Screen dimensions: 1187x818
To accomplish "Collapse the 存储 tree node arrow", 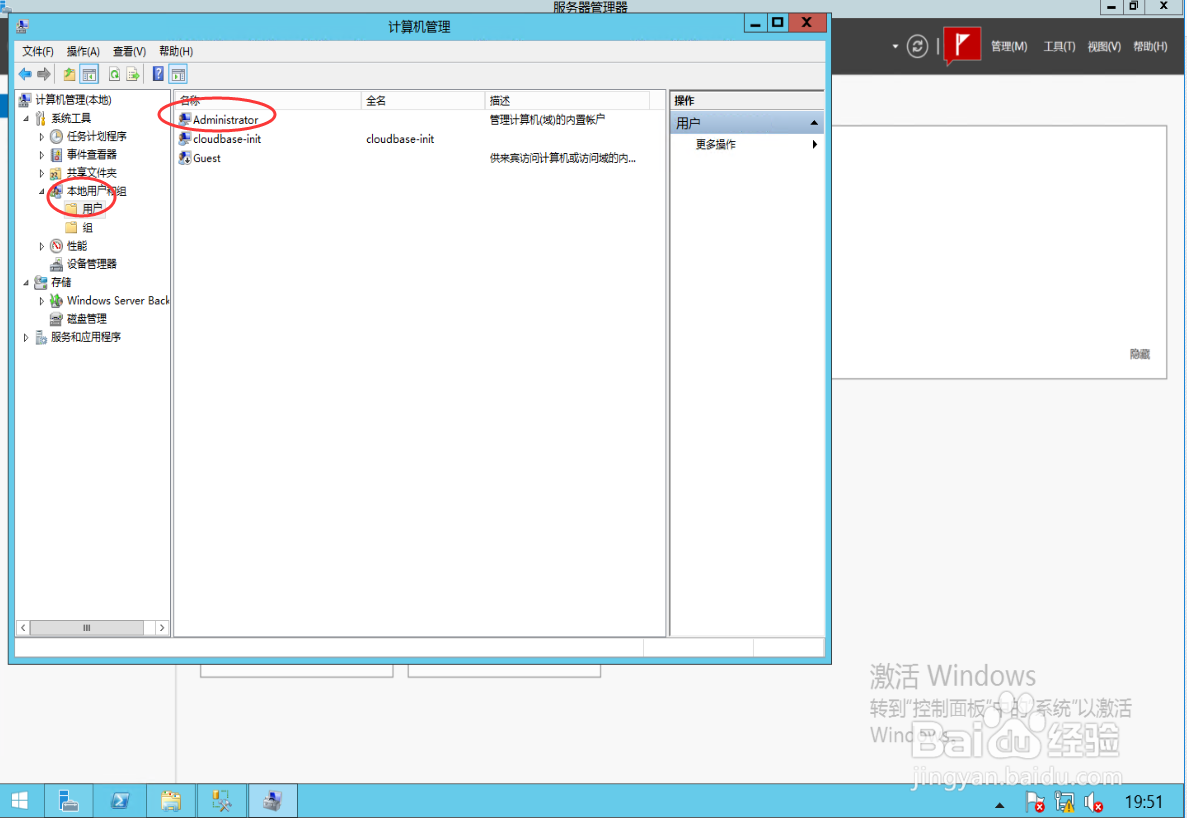I will (x=26, y=282).
